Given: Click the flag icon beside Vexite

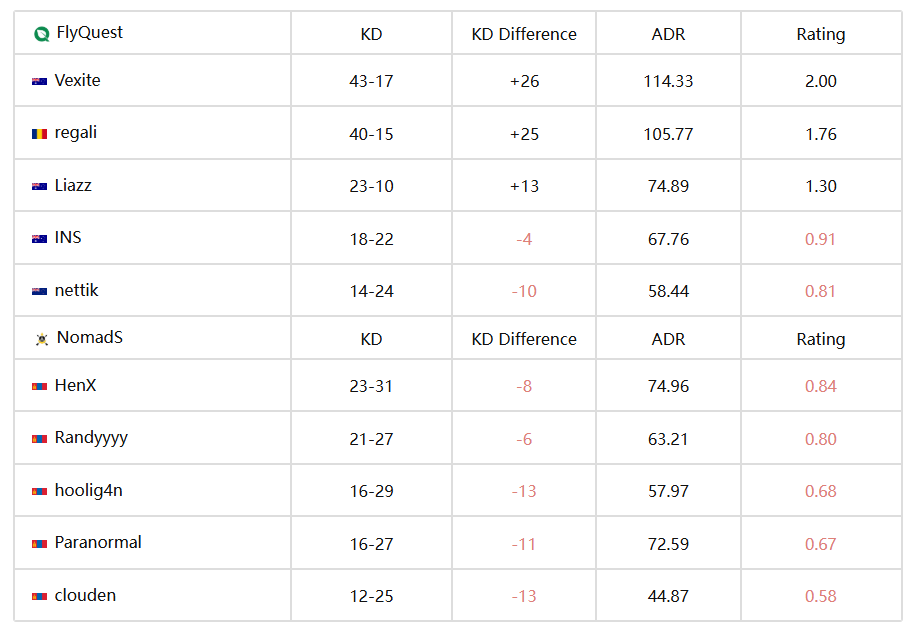Looking at the screenshot, I should pyautogui.click(x=39, y=82).
